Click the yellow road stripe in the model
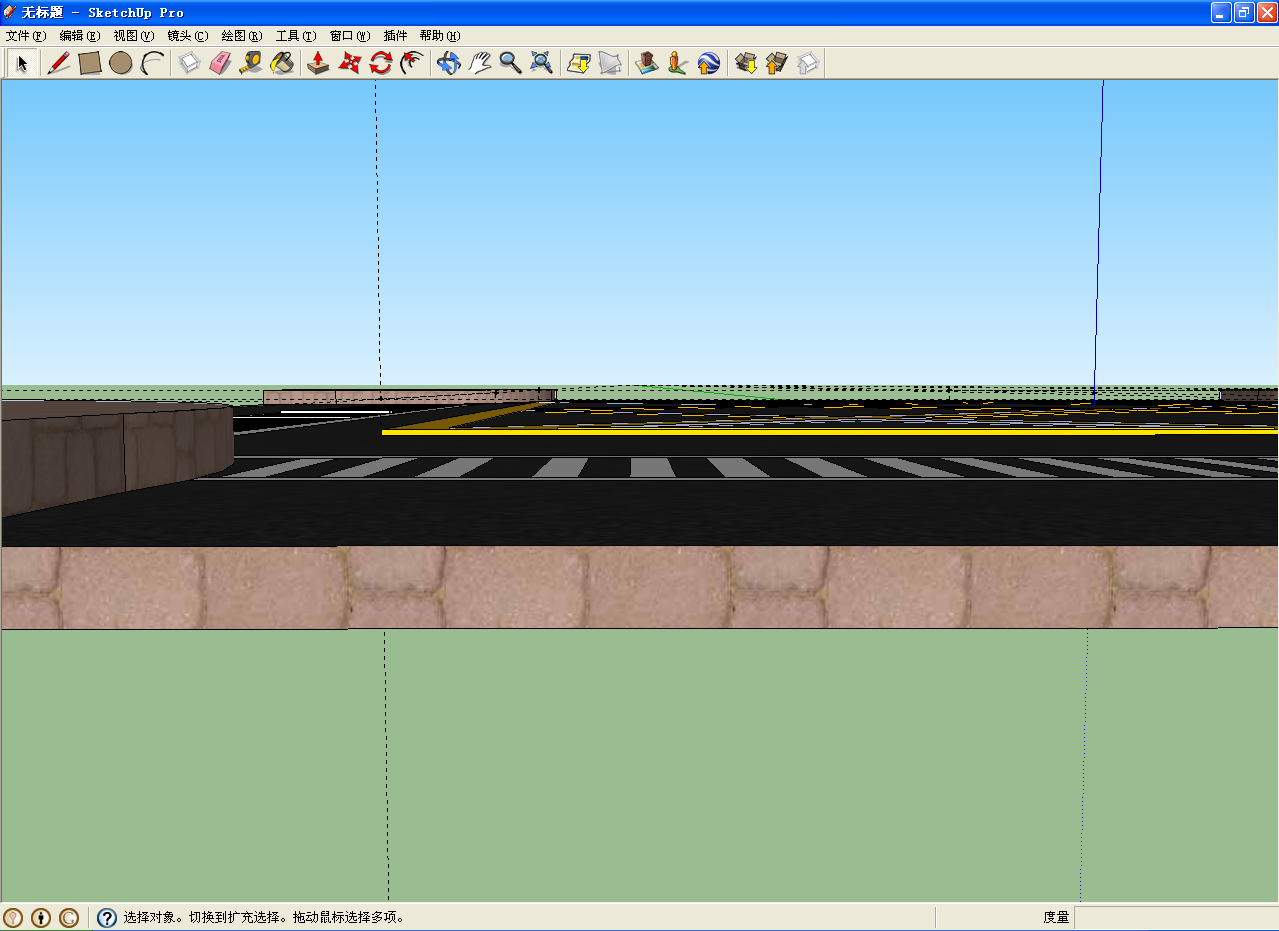The width and height of the screenshot is (1279, 931). [x=760, y=432]
